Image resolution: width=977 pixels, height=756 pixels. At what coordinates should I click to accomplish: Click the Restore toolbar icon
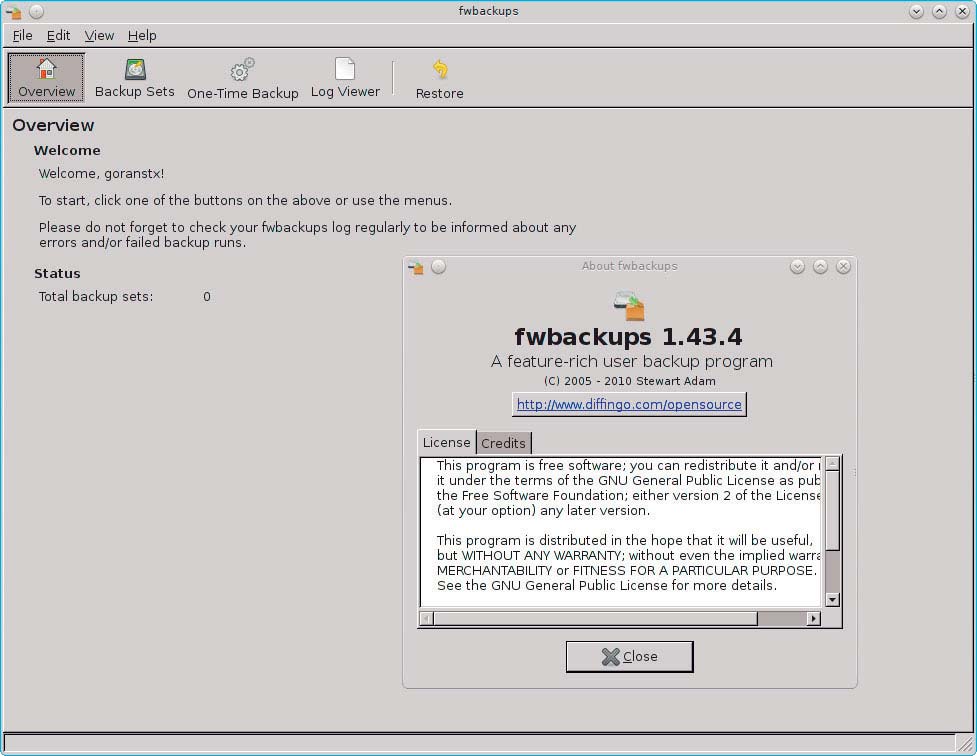click(x=439, y=78)
